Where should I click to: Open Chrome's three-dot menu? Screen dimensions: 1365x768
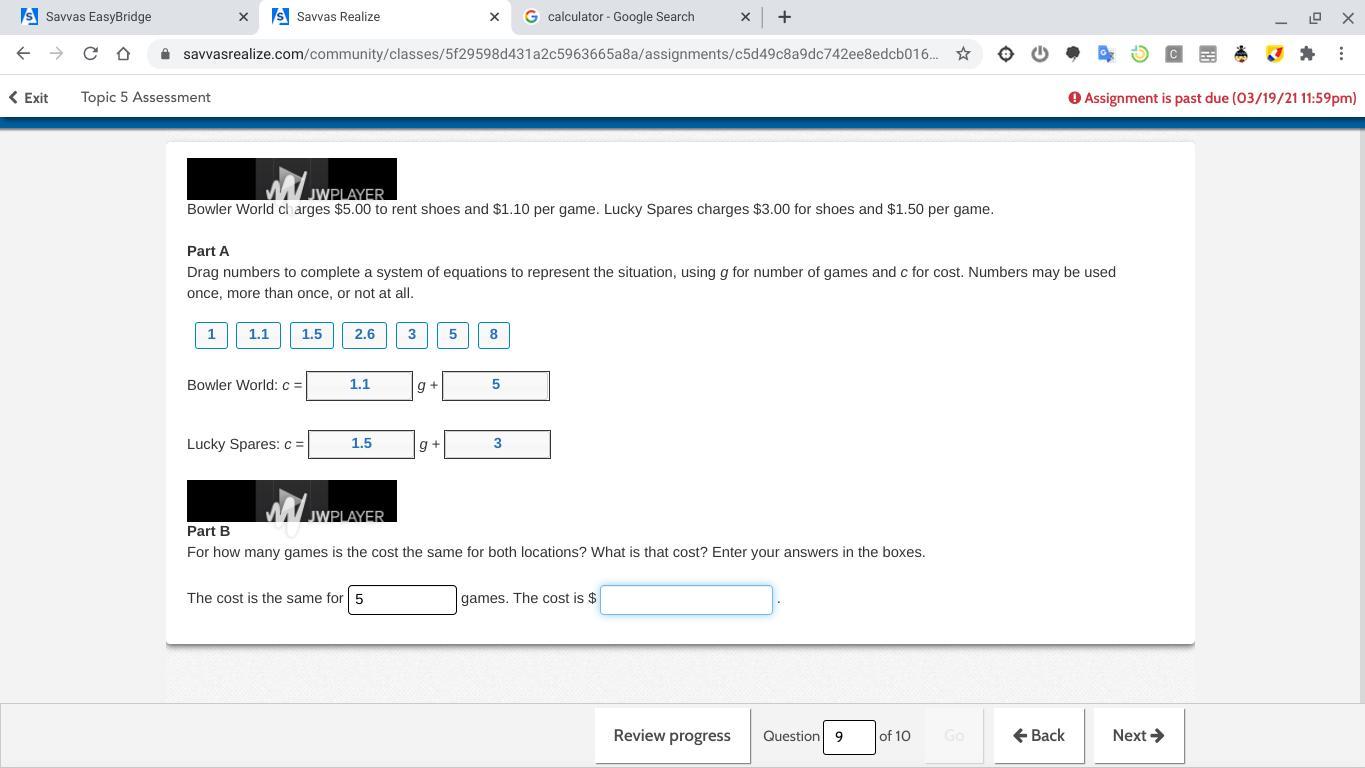[x=1341, y=54]
